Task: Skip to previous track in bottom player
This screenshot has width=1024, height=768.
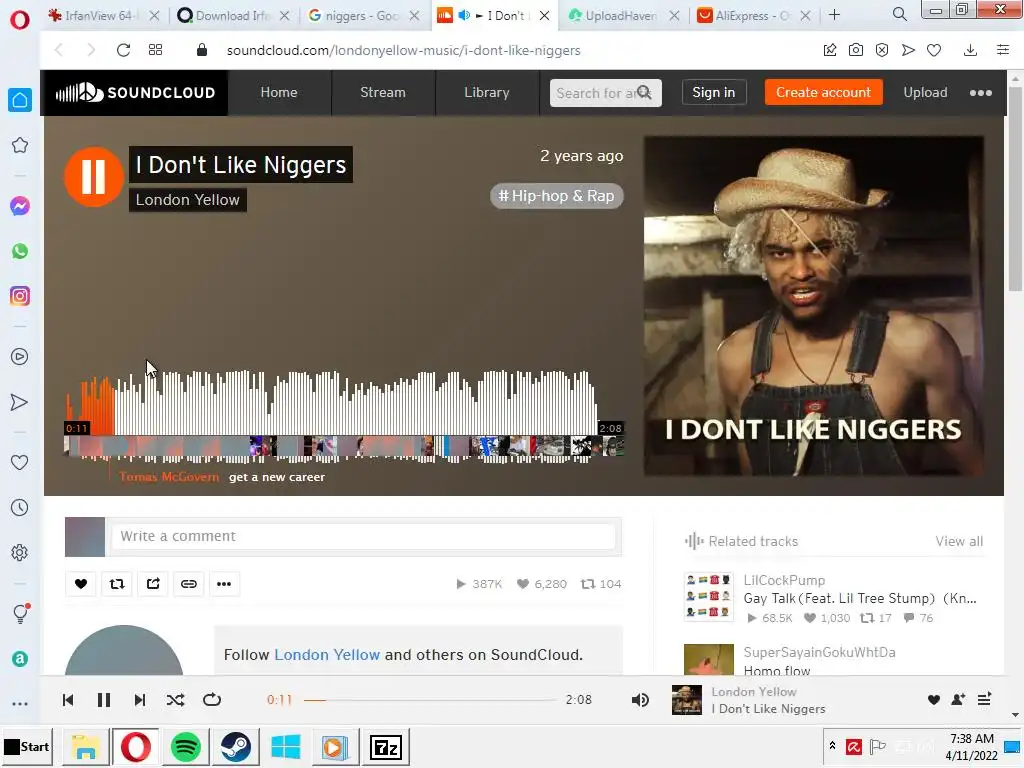Action: [68, 700]
